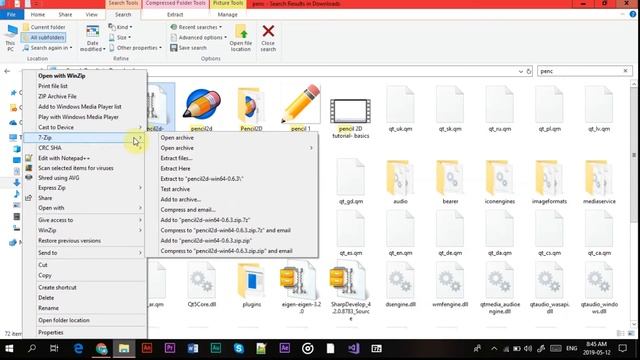Image resolution: width=640 pixels, height=360 pixels.
Task: Expand the address bar history dropdown
Action: tap(520, 71)
